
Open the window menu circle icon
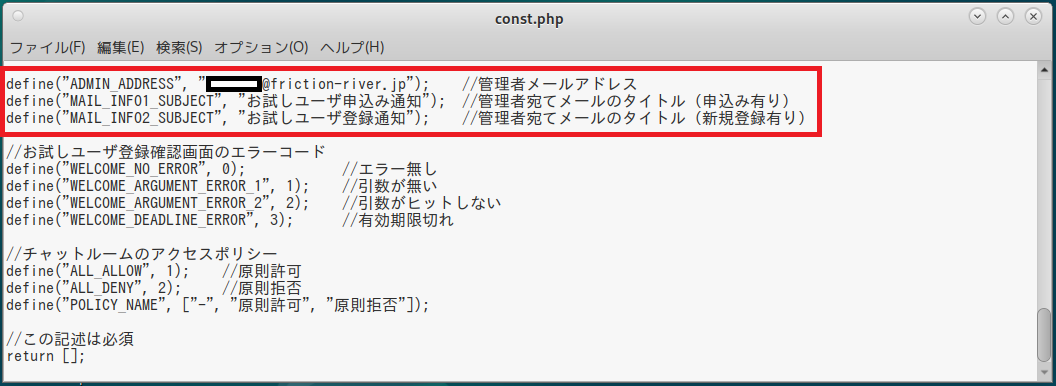click(x=18, y=17)
